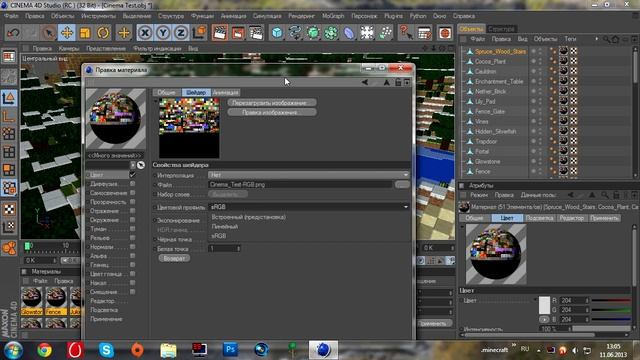Screen dimensions: 640x360
Task: Expand Цвет options arrow in Attributes panel
Action: click(535, 300)
